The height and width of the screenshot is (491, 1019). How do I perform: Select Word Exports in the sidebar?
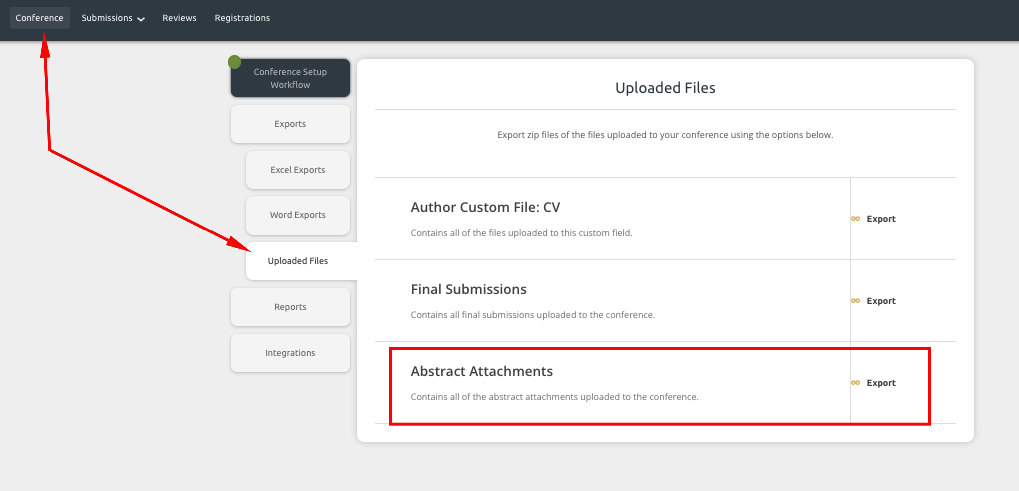tap(298, 215)
